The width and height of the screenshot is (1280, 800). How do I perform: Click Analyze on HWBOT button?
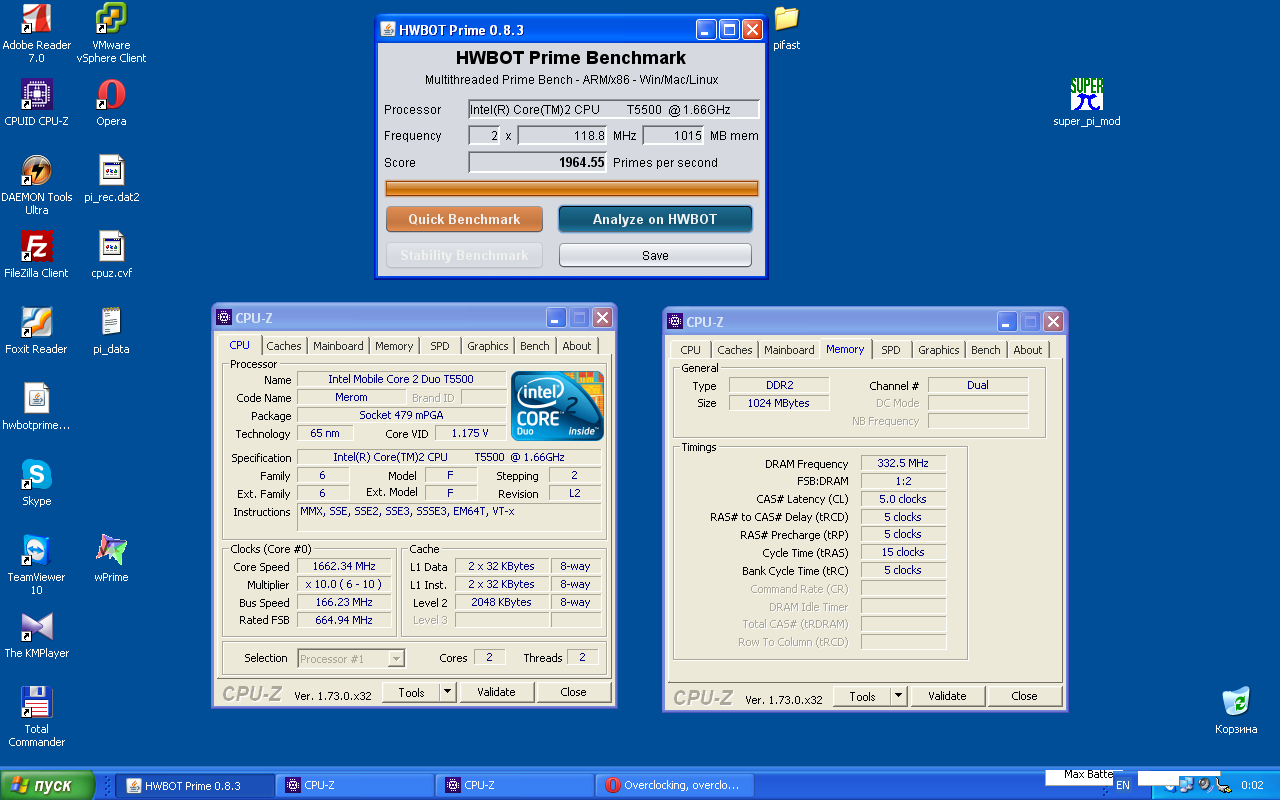click(655, 219)
